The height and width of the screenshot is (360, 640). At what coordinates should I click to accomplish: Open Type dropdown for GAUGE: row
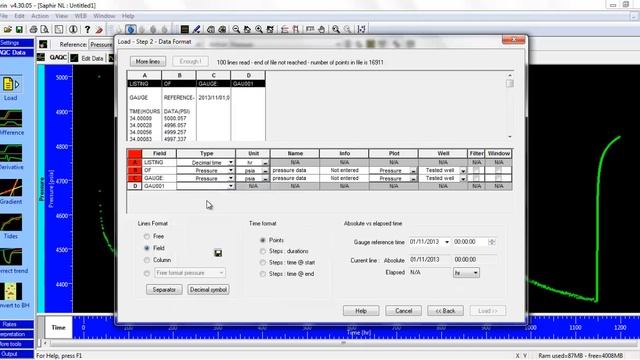click(x=231, y=178)
